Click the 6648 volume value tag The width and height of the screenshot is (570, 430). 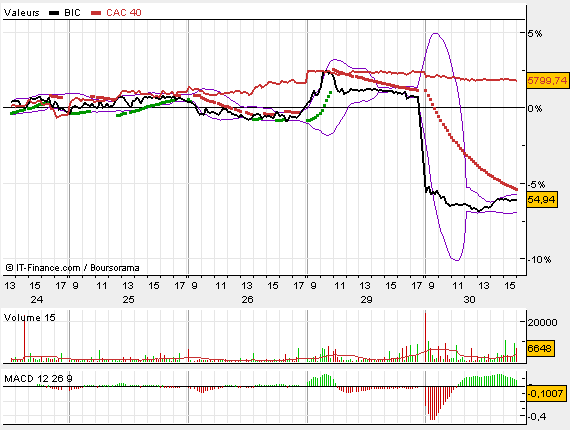coord(540,349)
